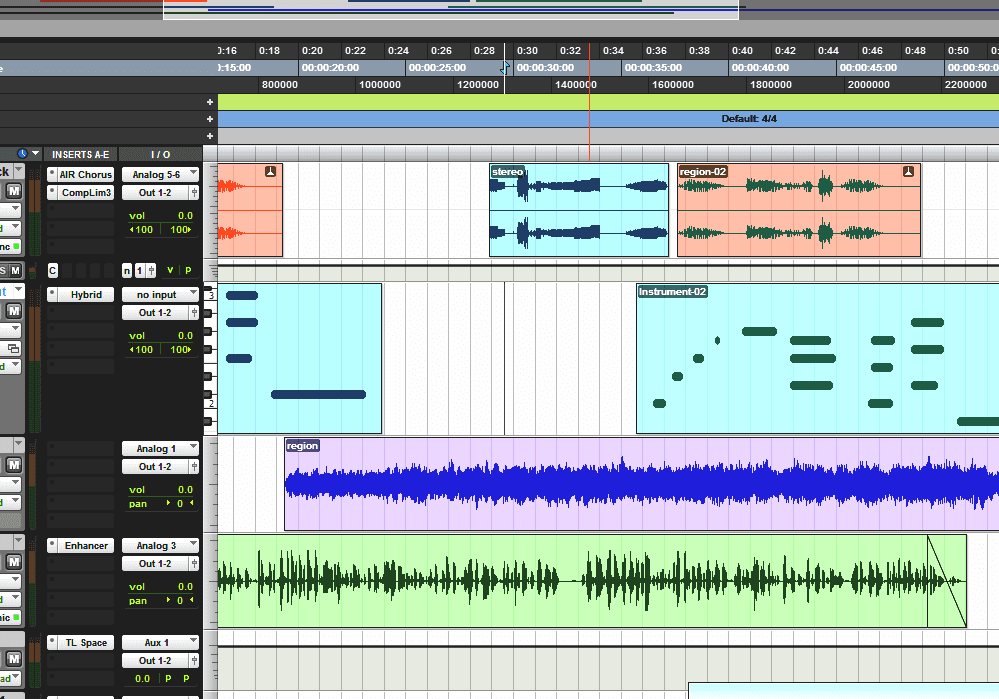Click the clock icon in the track header column
This screenshot has width=999, height=699.
point(23,153)
